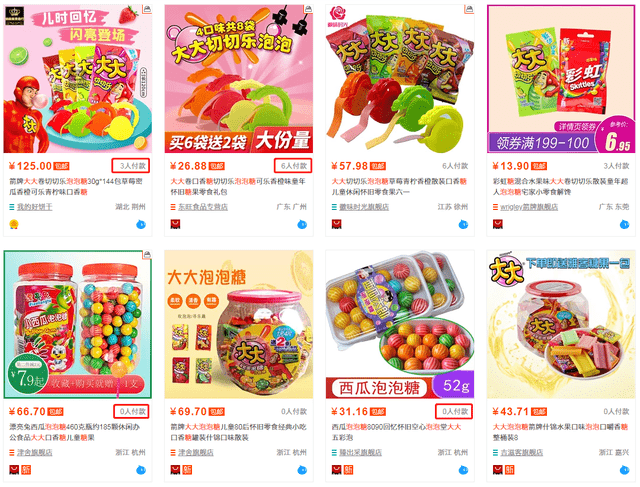
Task: Click the blue Wangwang chat icon for ¥125.00 item
Action: (140, 224)
